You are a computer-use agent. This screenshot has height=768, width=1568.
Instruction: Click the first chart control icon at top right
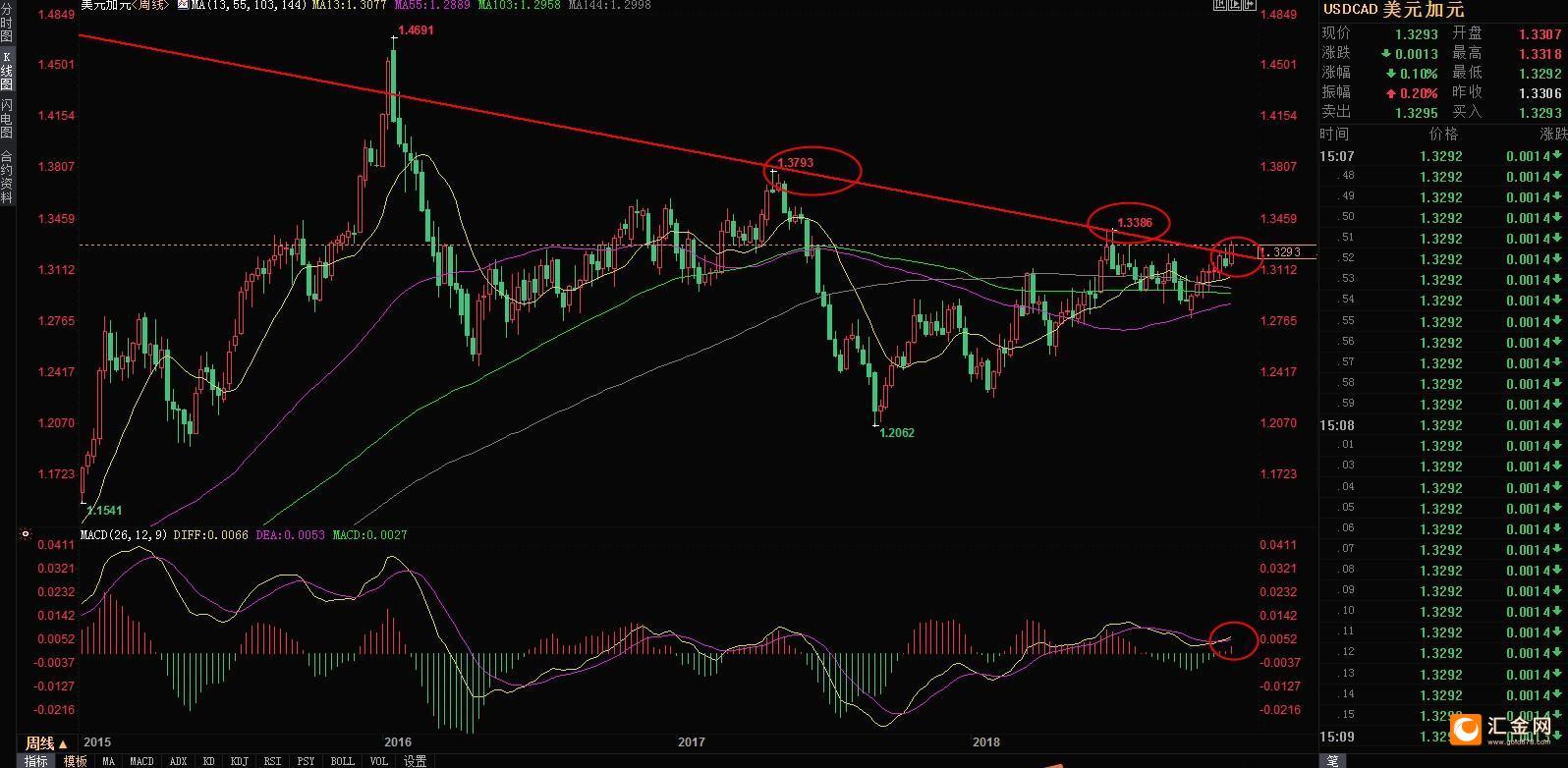coord(1219,5)
